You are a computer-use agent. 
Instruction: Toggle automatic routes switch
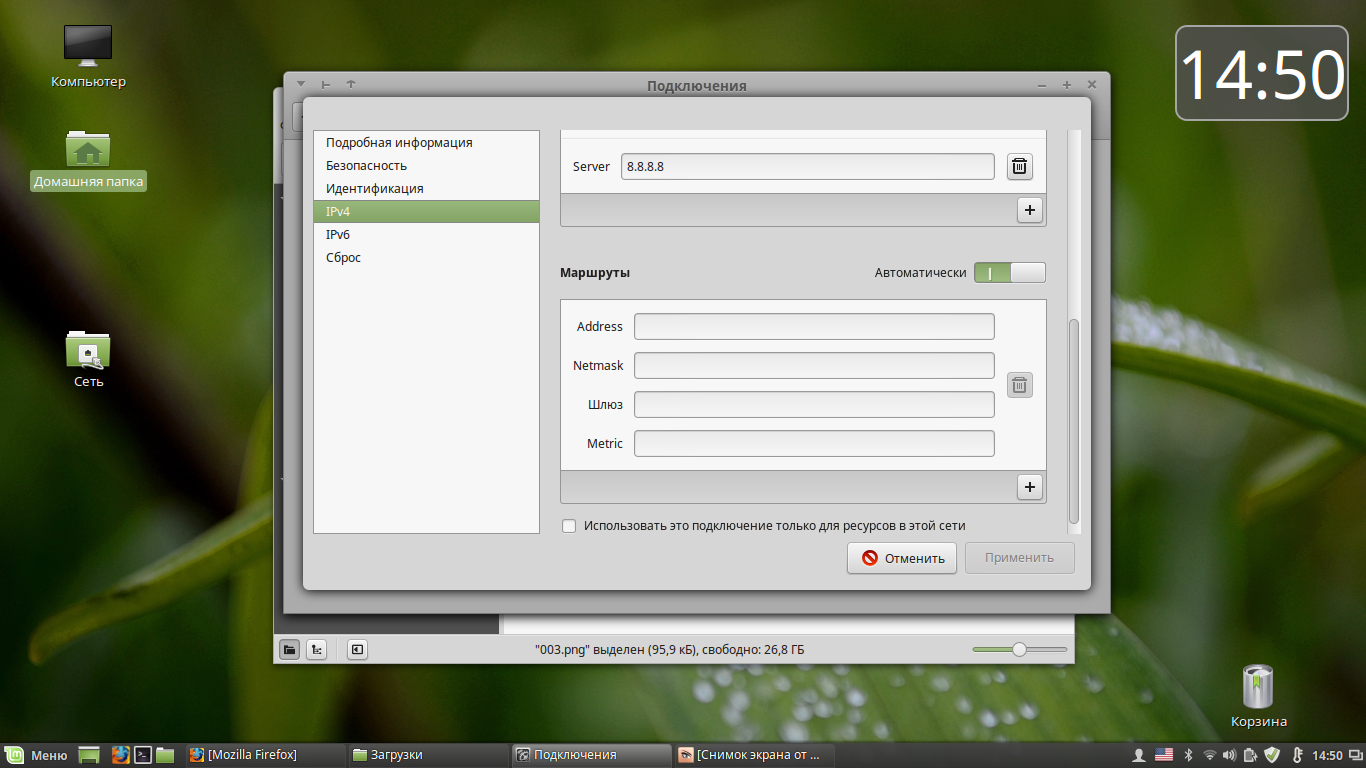(1009, 273)
